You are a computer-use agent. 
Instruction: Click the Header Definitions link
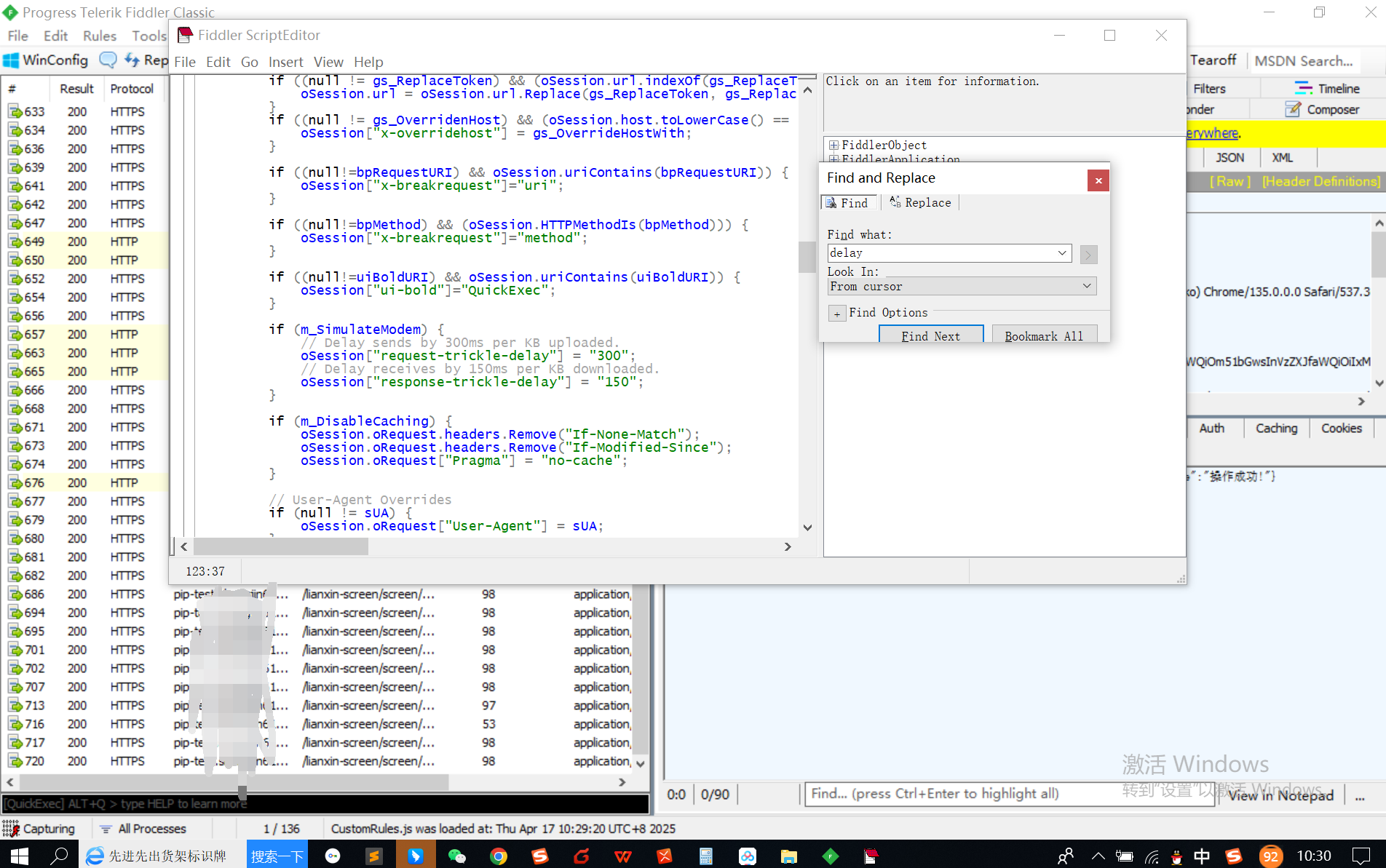click(x=1321, y=181)
